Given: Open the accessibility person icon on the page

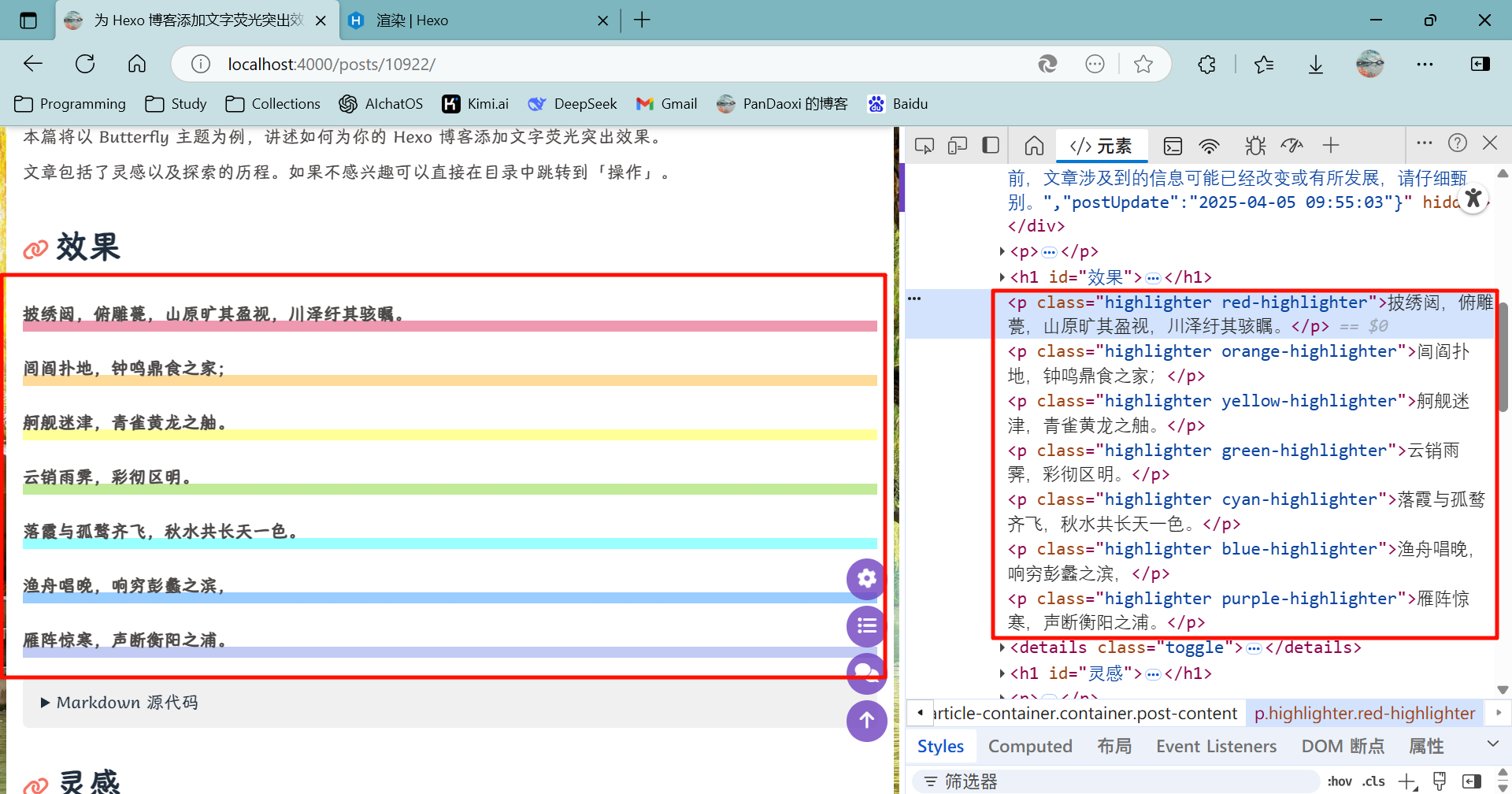Looking at the screenshot, I should pos(1473,198).
